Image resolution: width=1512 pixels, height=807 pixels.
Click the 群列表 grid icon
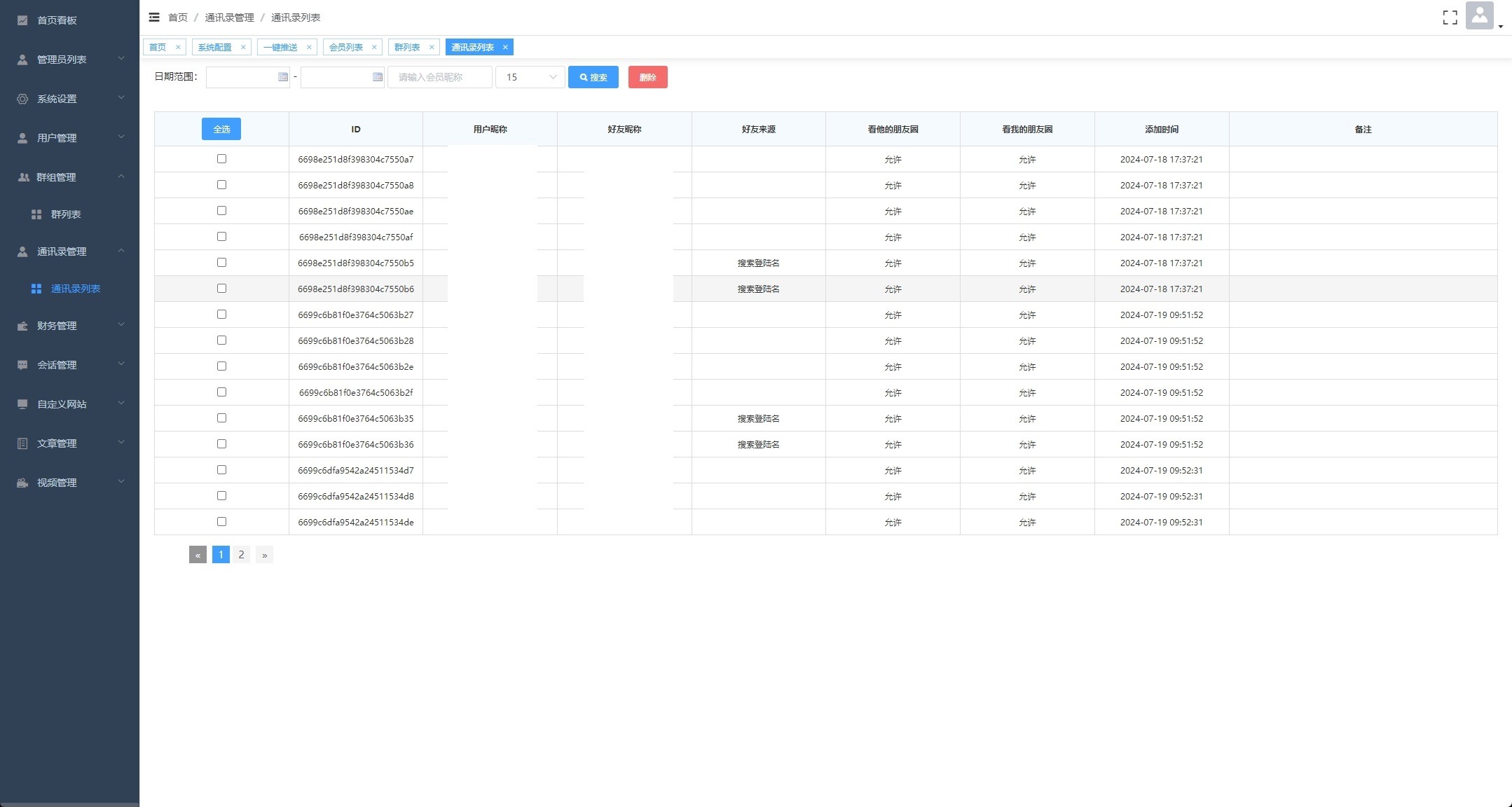(36, 214)
